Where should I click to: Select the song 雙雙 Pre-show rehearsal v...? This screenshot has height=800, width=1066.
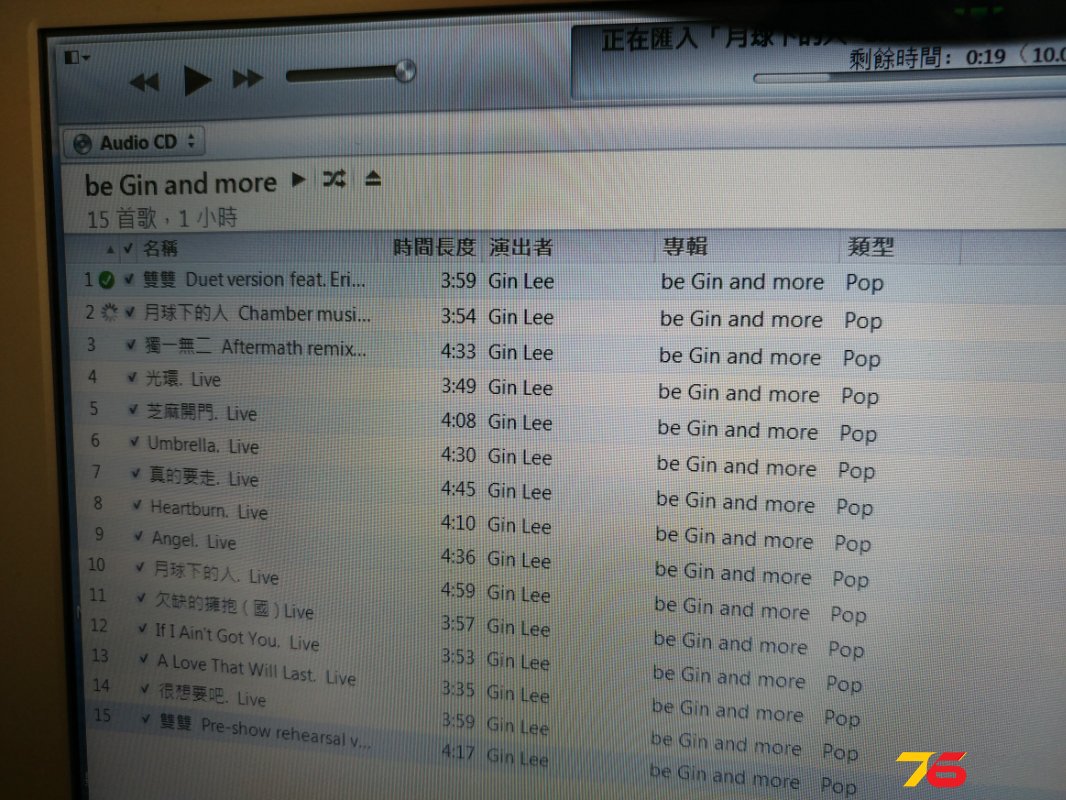point(265,732)
